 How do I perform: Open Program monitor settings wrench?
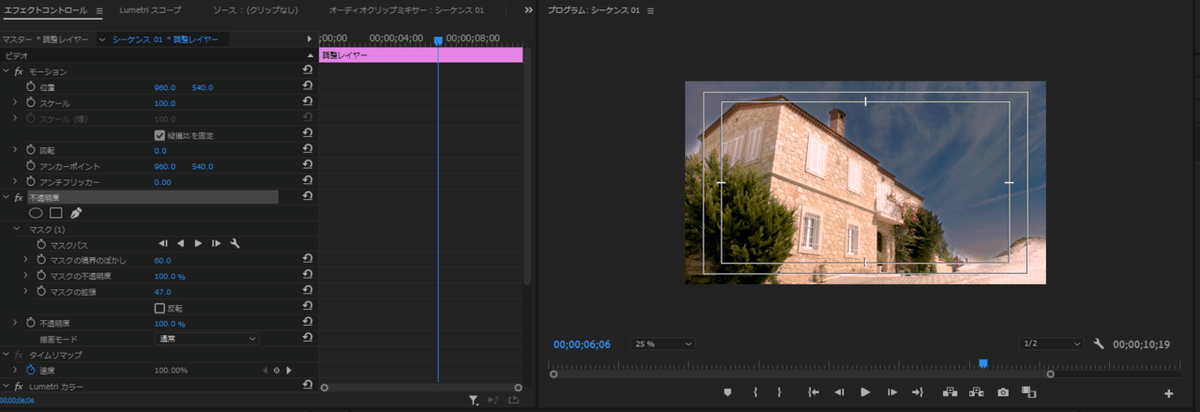click(x=1099, y=344)
